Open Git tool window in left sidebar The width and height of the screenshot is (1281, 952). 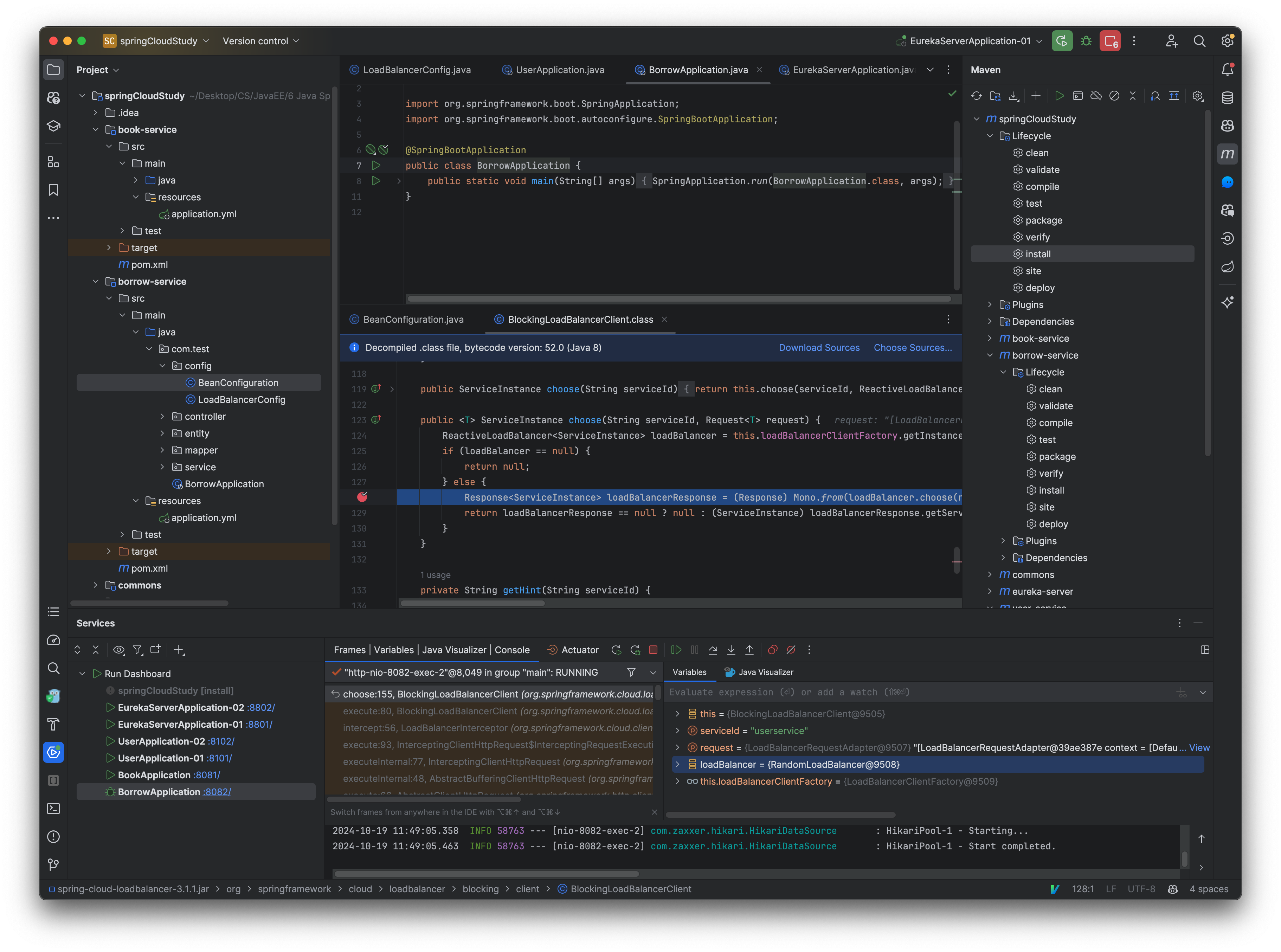(x=53, y=864)
